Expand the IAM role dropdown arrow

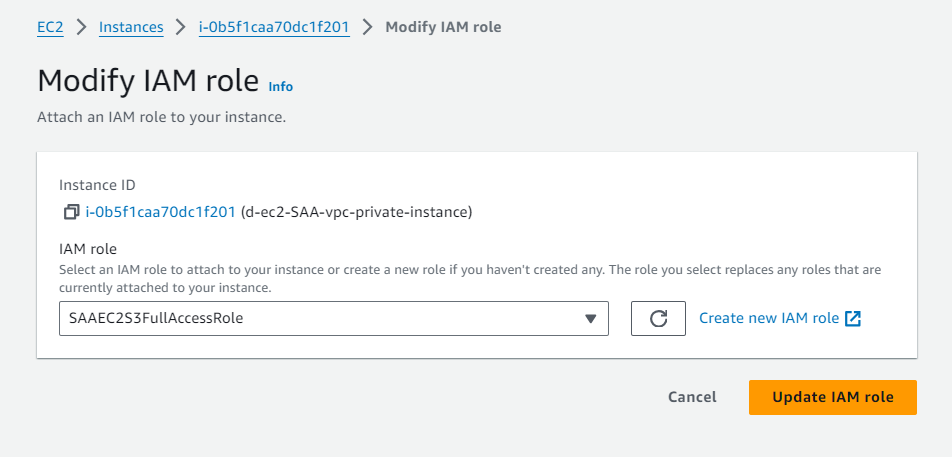point(590,318)
